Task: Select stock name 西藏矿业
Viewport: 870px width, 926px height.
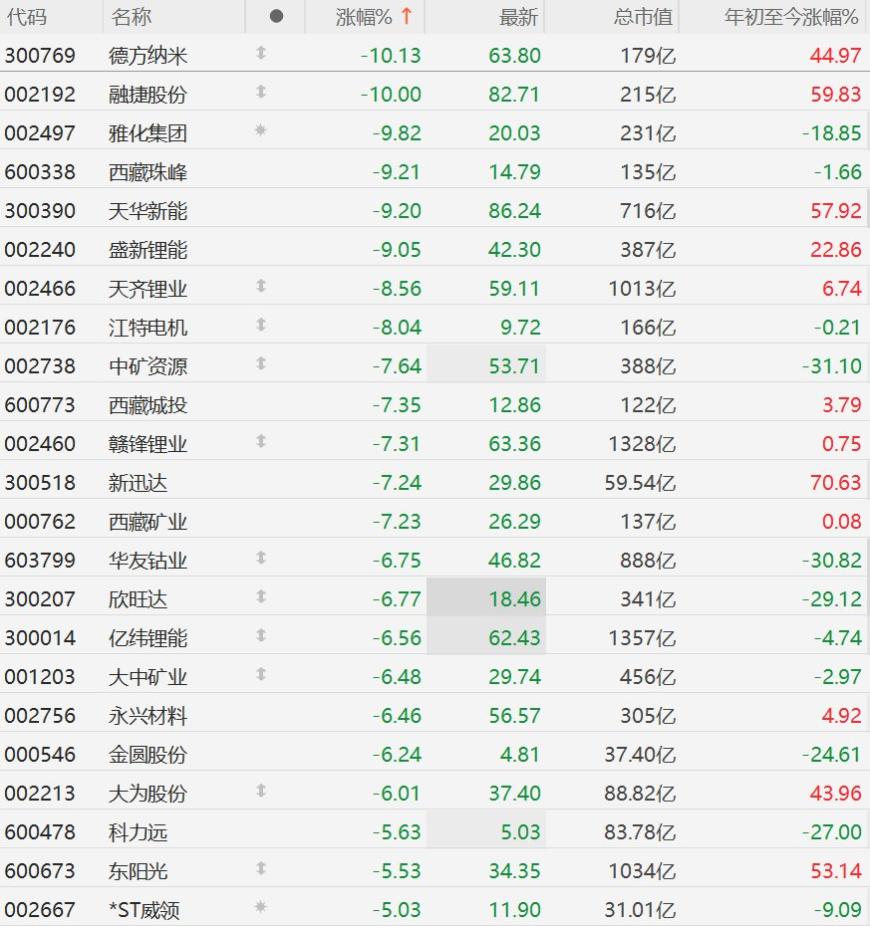Action: point(148,522)
